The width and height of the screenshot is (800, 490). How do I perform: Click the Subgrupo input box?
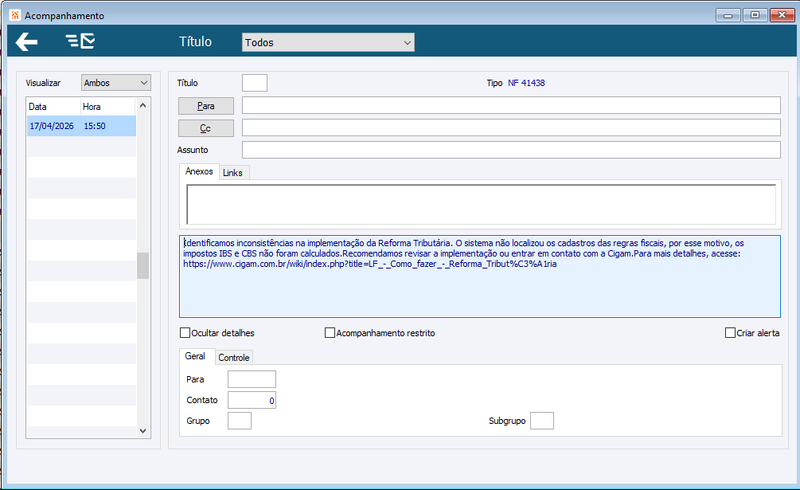(x=542, y=421)
